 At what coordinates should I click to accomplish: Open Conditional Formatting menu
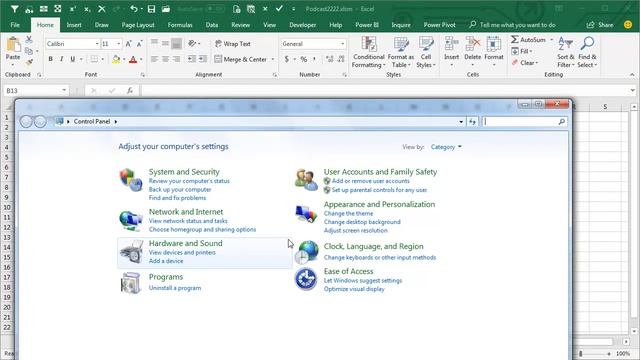(369, 52)
